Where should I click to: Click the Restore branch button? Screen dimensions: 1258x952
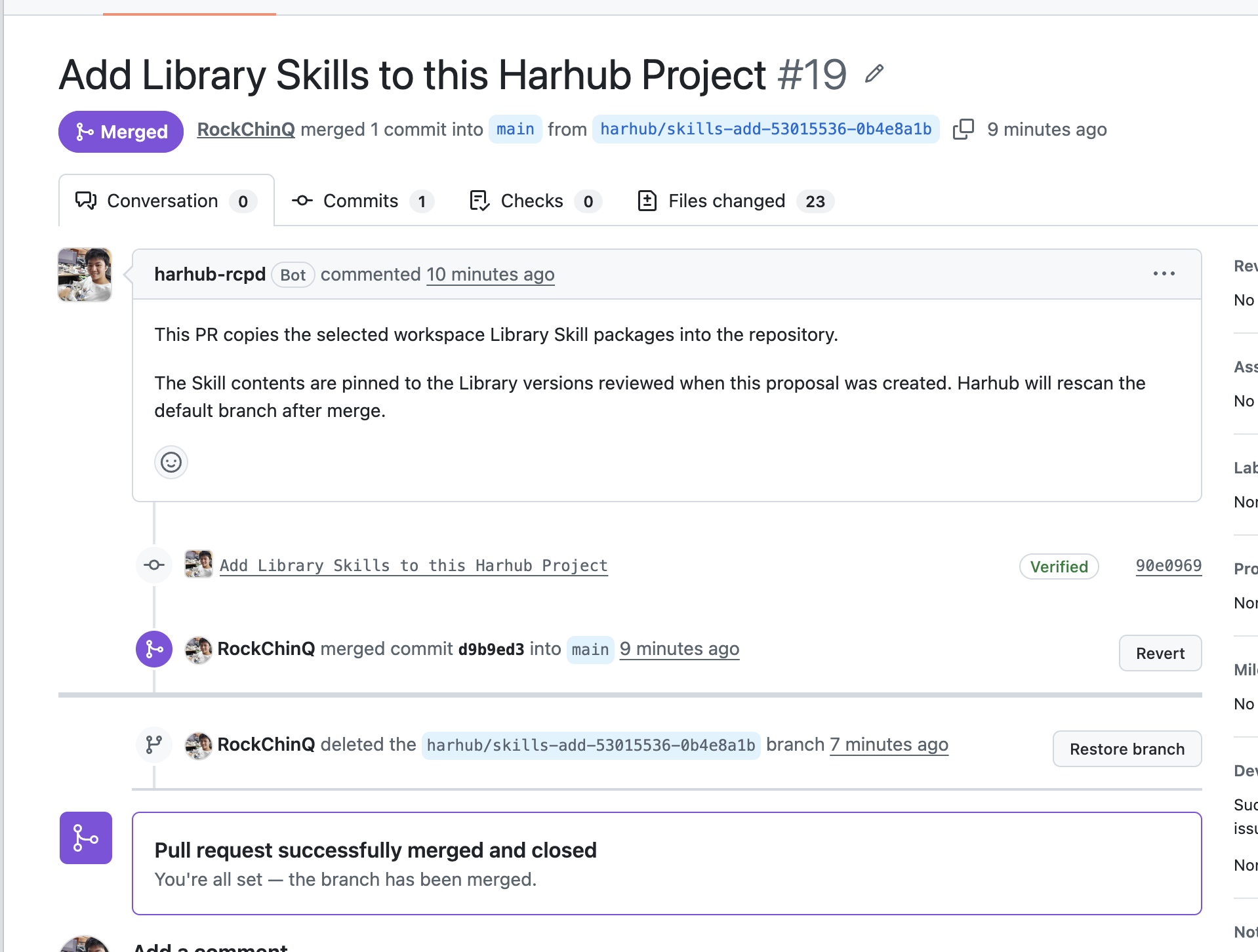click(1127, 749)
